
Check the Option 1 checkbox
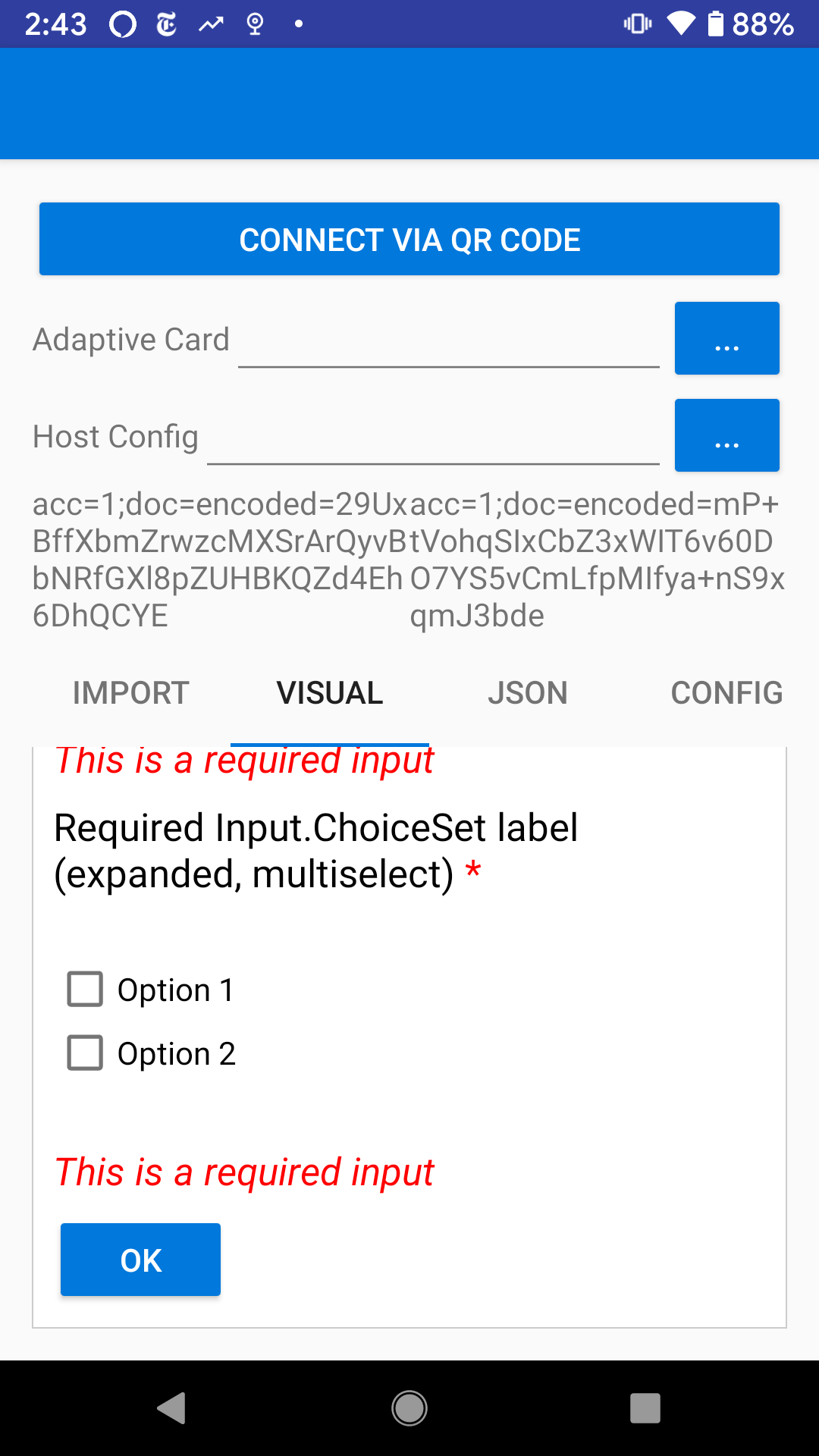pos(85,989)
